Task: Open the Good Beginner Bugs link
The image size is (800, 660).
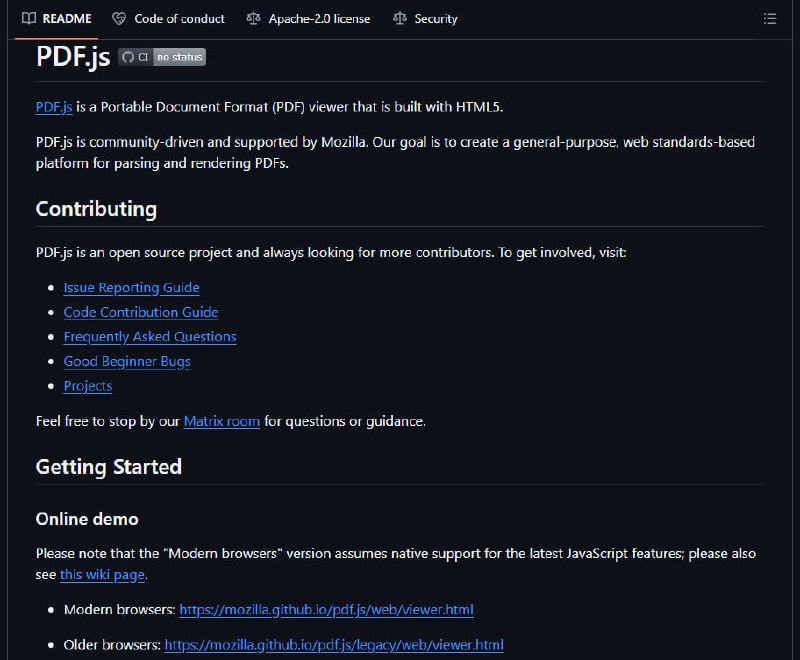Action: tap(127, 361)
